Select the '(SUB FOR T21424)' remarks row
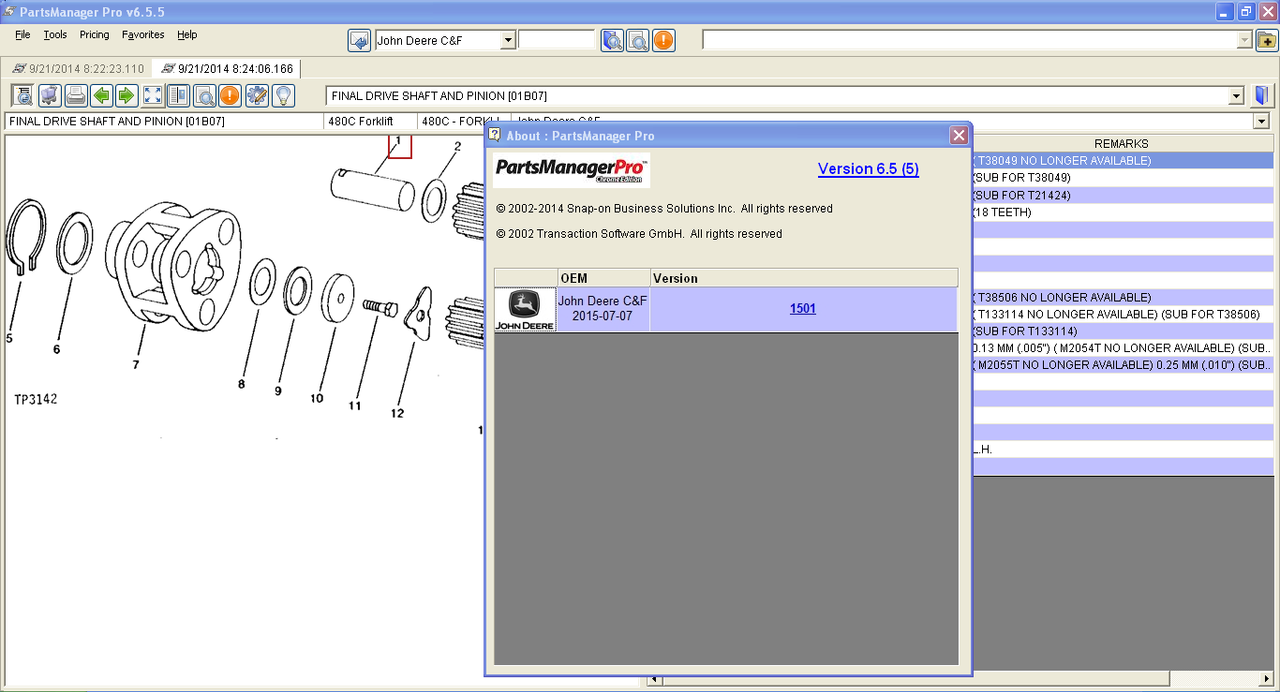1280x692 pixels. pos(1121,195)
